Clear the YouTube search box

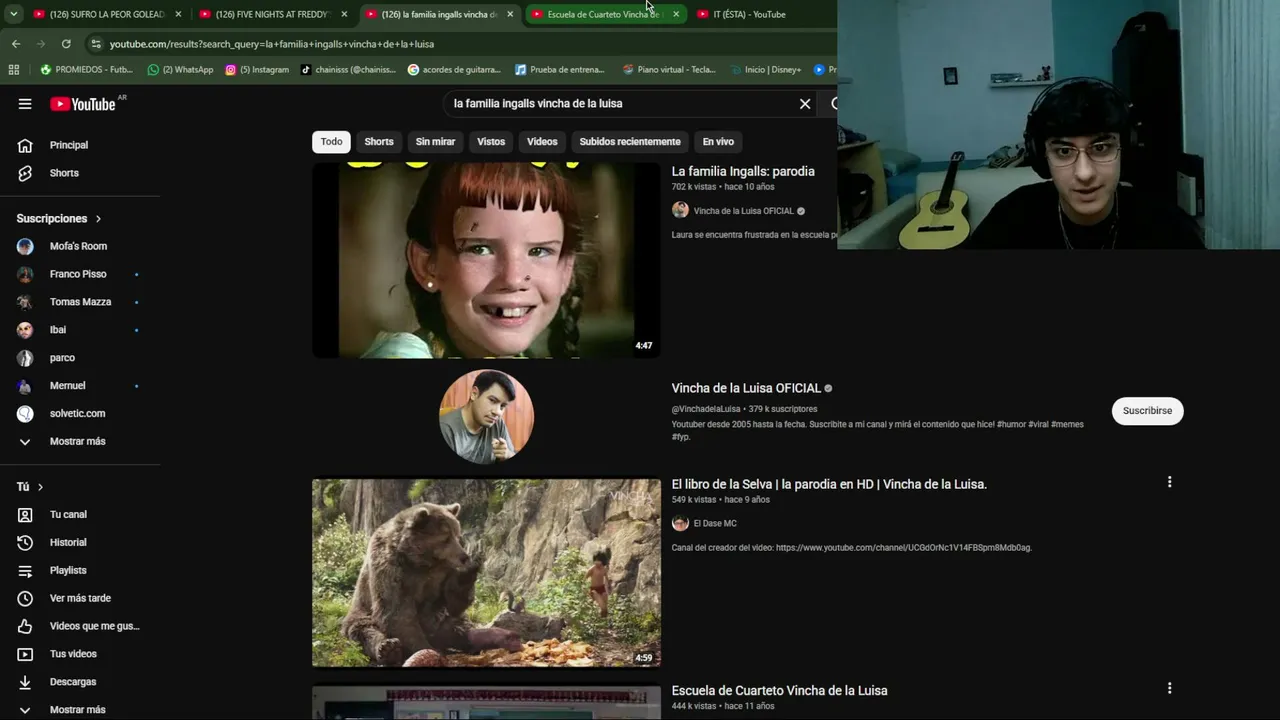(x=805, y=104)
